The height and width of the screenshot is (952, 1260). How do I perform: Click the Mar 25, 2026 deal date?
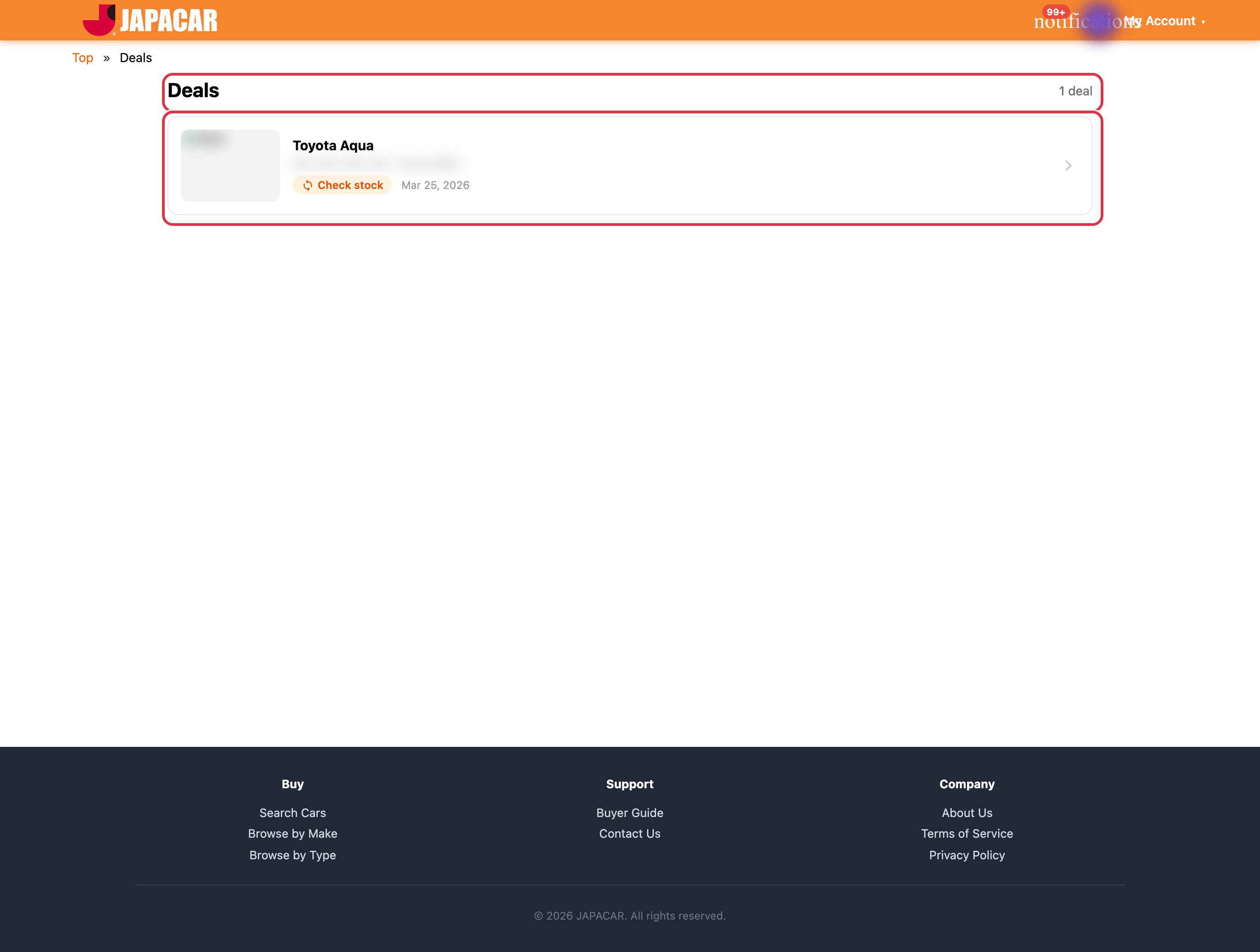pyautogui.click(x=435, y=185)
